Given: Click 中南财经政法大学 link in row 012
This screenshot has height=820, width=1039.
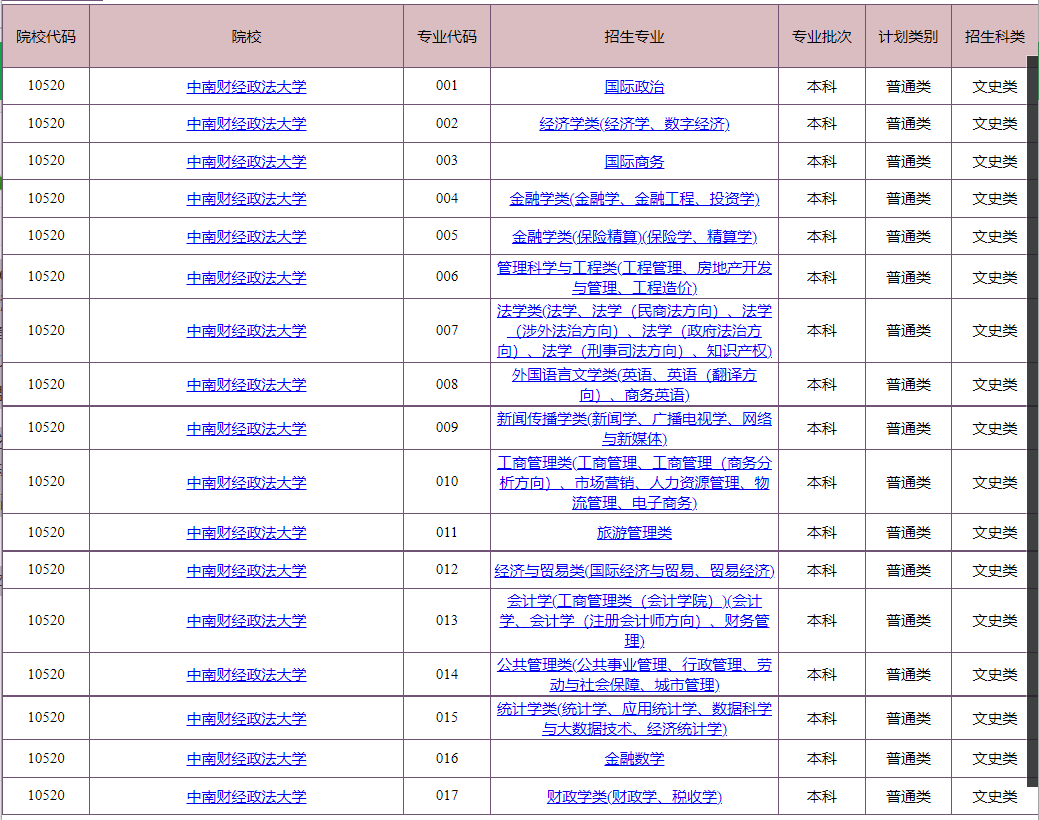Looking at the screenshot, I should tap(246, 571).
